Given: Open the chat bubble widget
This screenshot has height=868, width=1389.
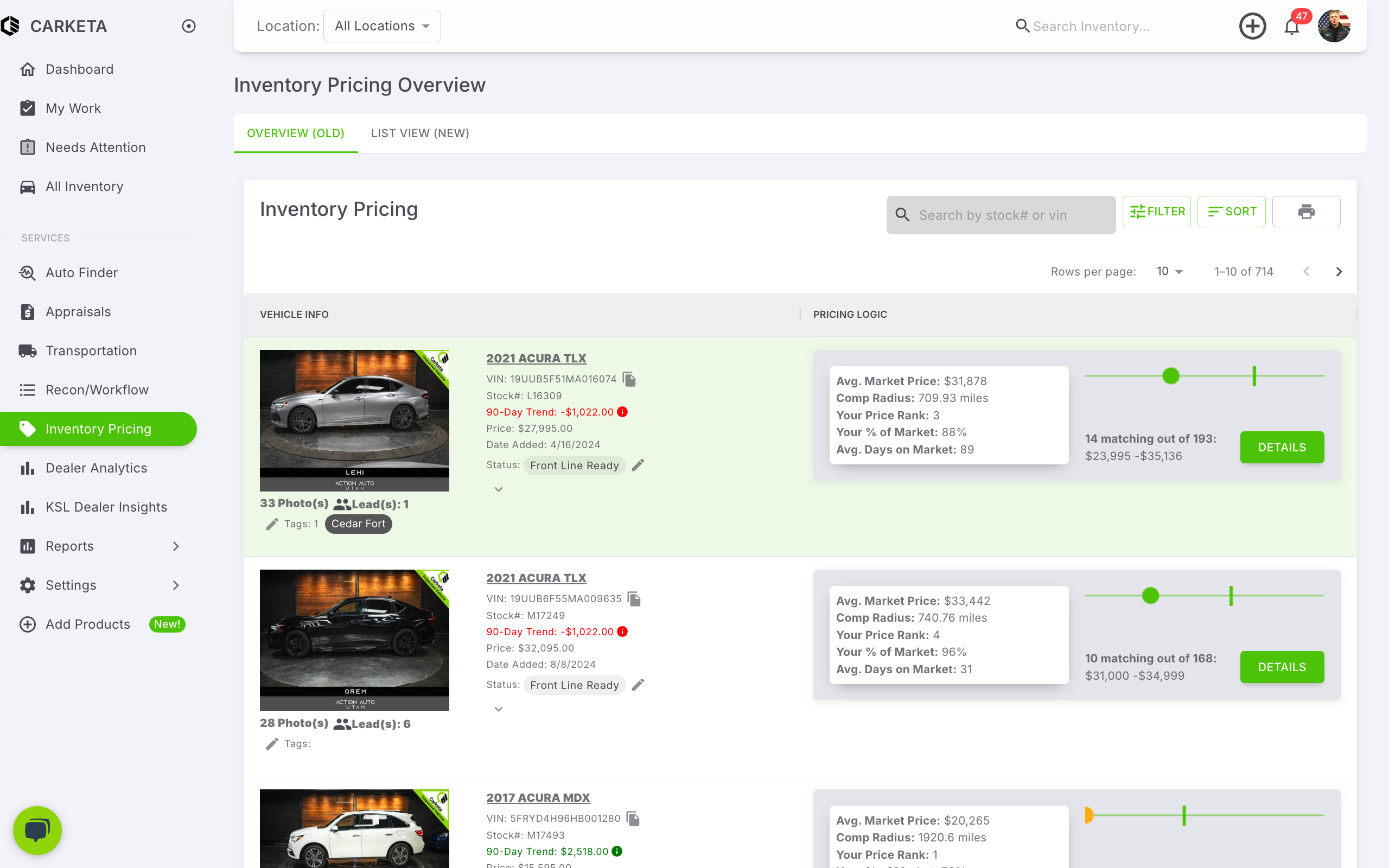Looking at the screenshot, I should click(37, 830).
